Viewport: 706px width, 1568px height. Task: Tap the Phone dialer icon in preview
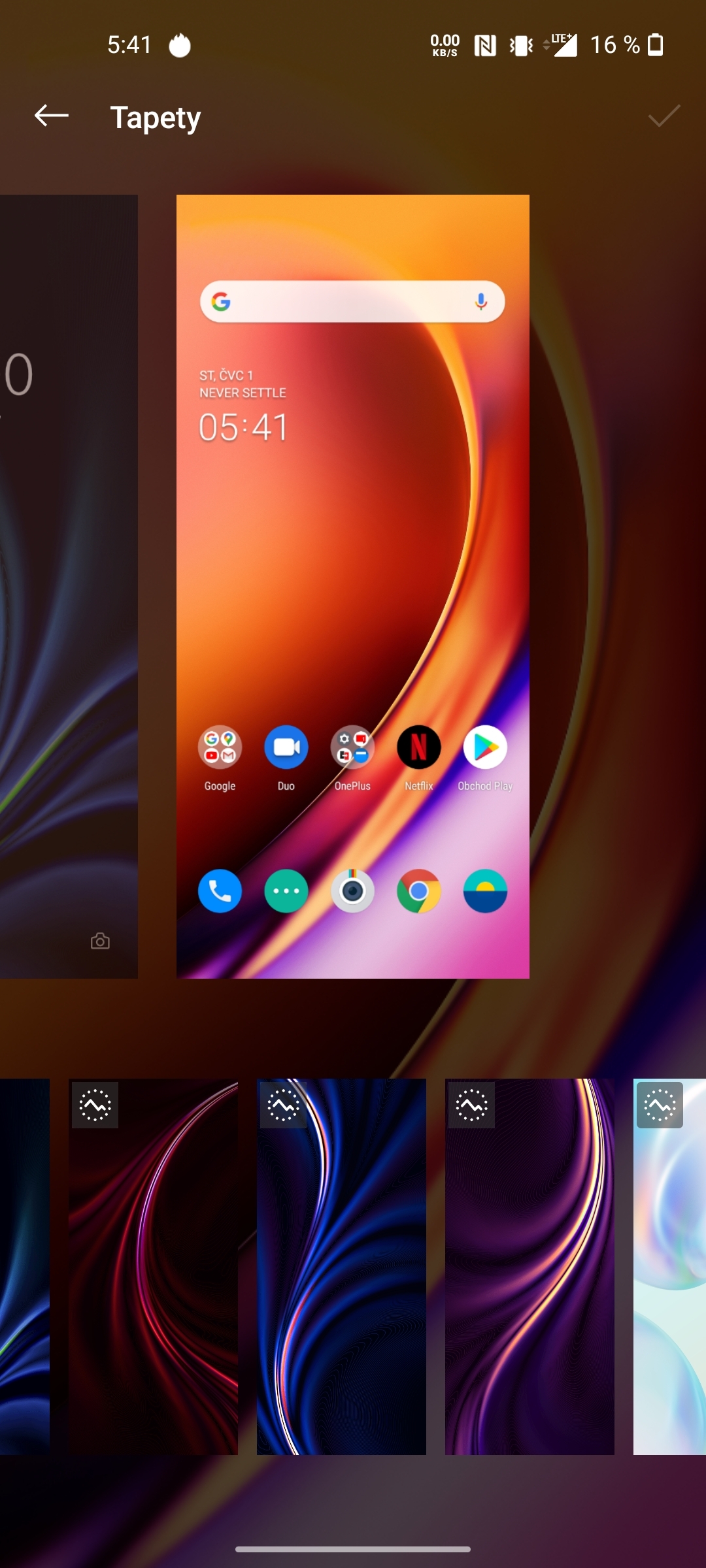(x=220, y=891)
